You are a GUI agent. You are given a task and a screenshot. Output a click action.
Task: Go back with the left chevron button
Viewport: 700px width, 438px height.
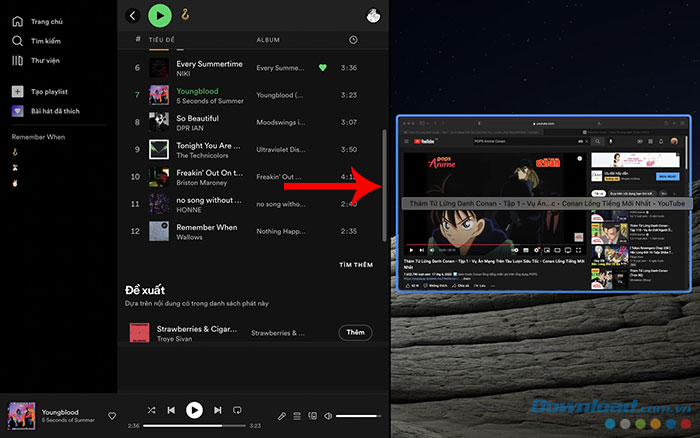click(133, 15)
